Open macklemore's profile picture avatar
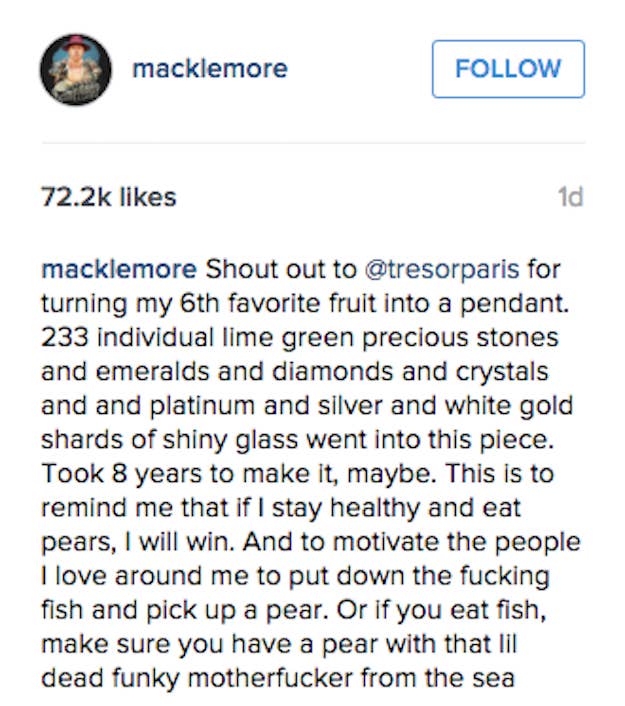 click(x=76, y=69)
